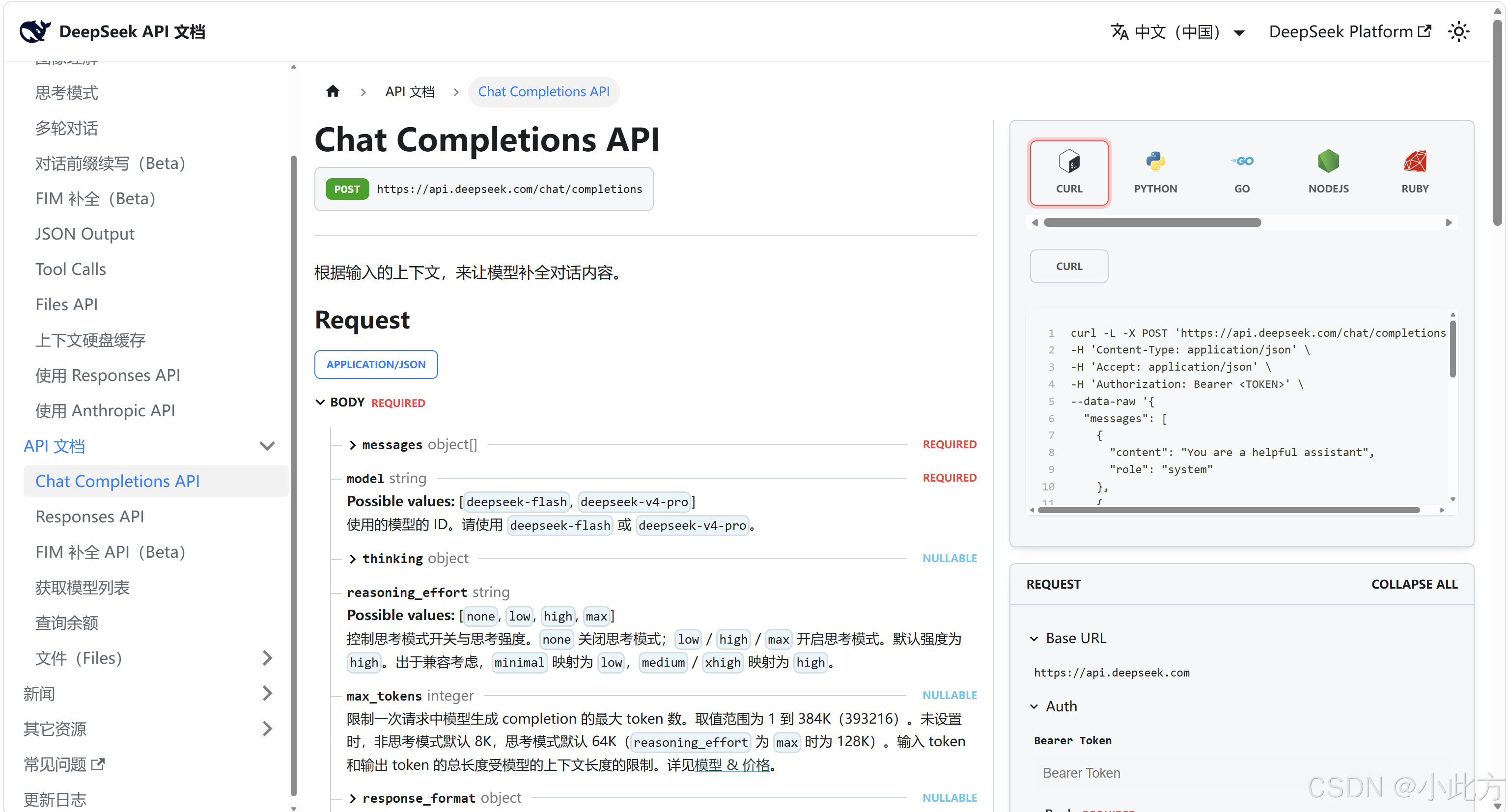This screenshot has height=812, width=1508.
Task: Open JSON Output in the sidebar
Action: pos(85,234)
